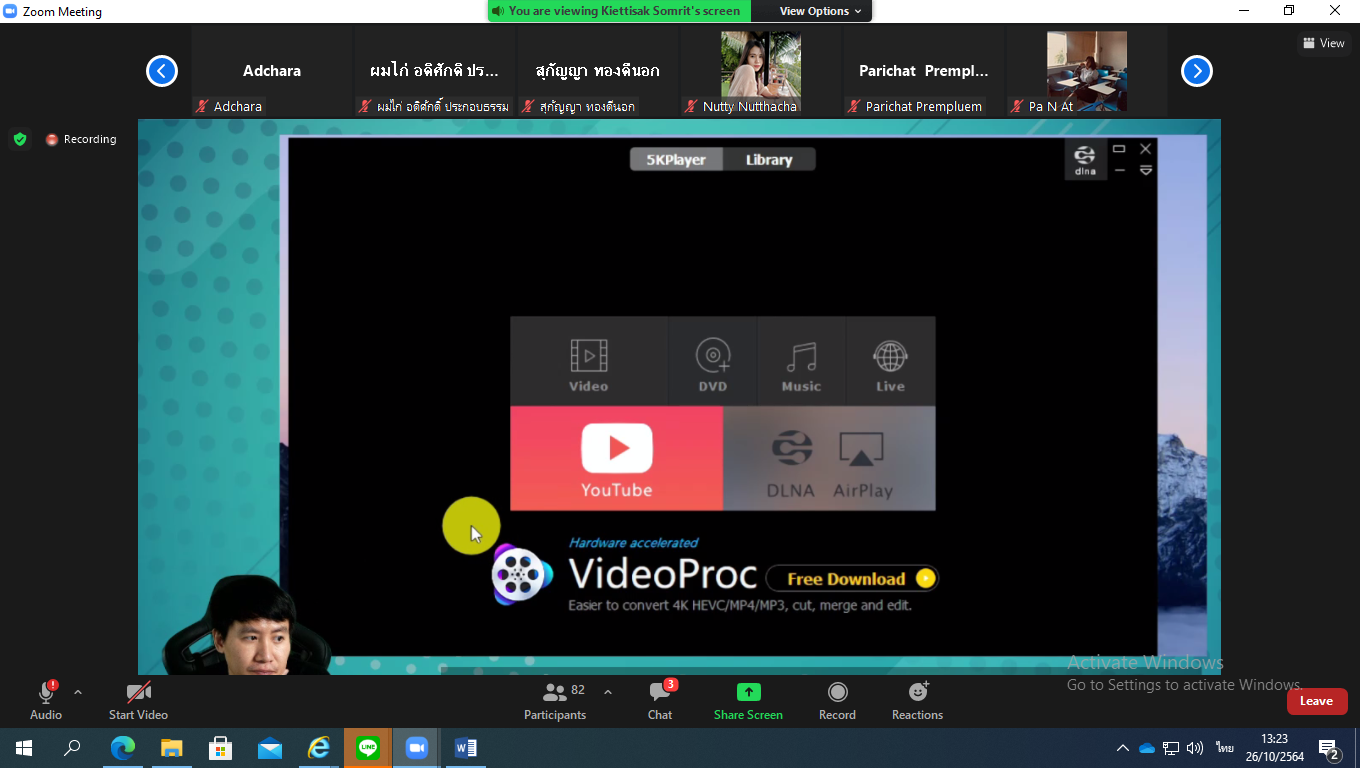Click the network tray icon
1360x768 pixels.
1171,748
